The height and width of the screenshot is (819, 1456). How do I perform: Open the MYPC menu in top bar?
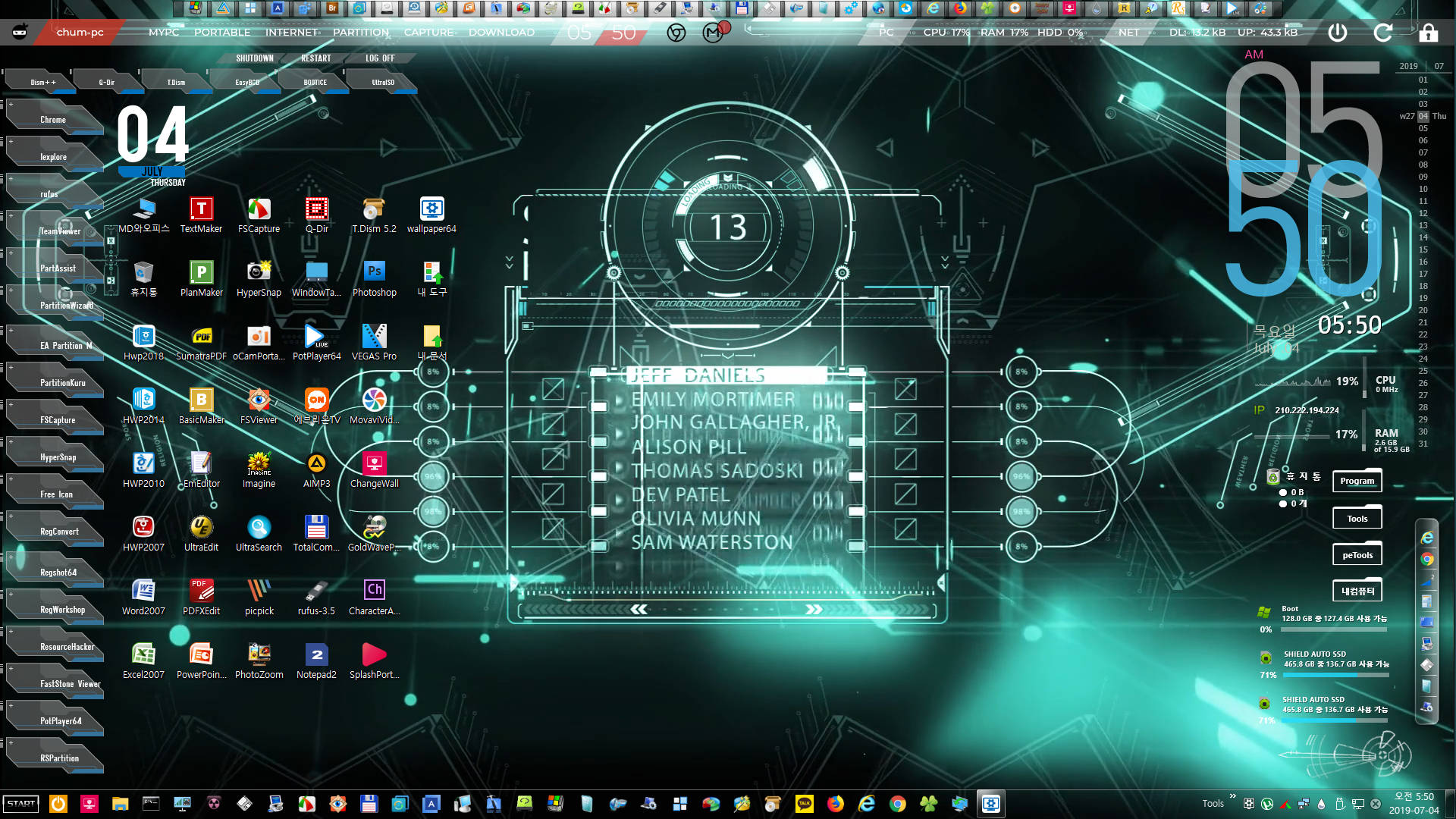(x=164, y=33)
